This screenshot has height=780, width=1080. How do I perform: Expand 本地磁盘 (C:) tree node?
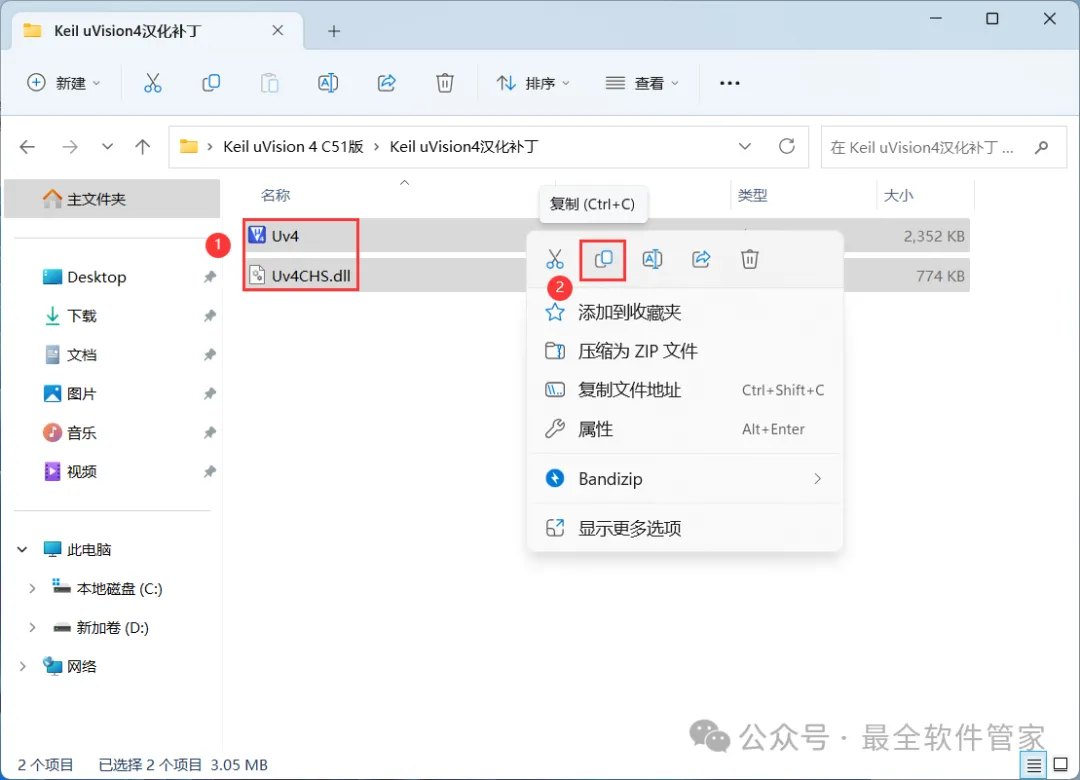coord(32,588)
